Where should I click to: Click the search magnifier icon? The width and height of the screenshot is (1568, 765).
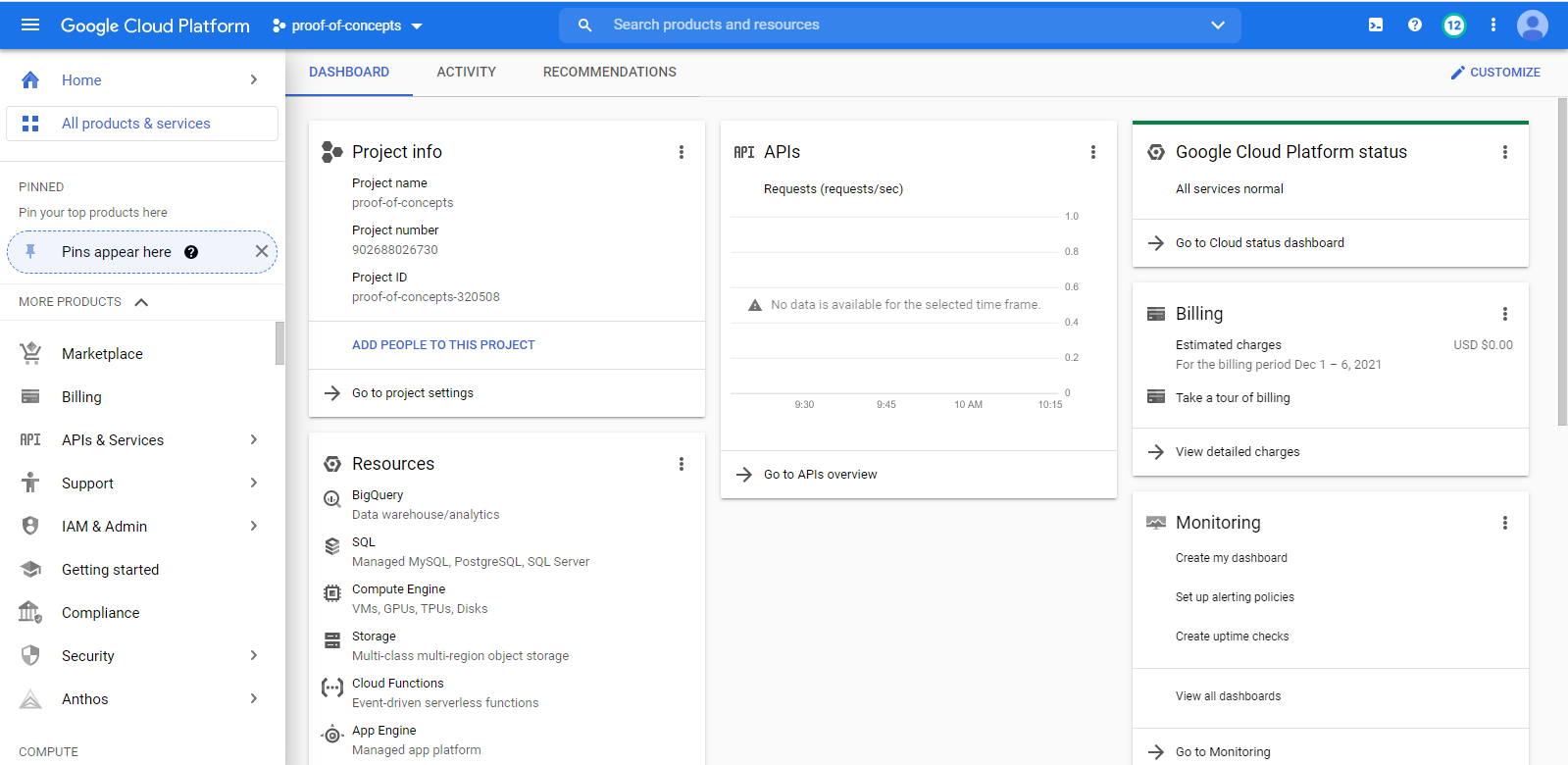coord(585,25)
